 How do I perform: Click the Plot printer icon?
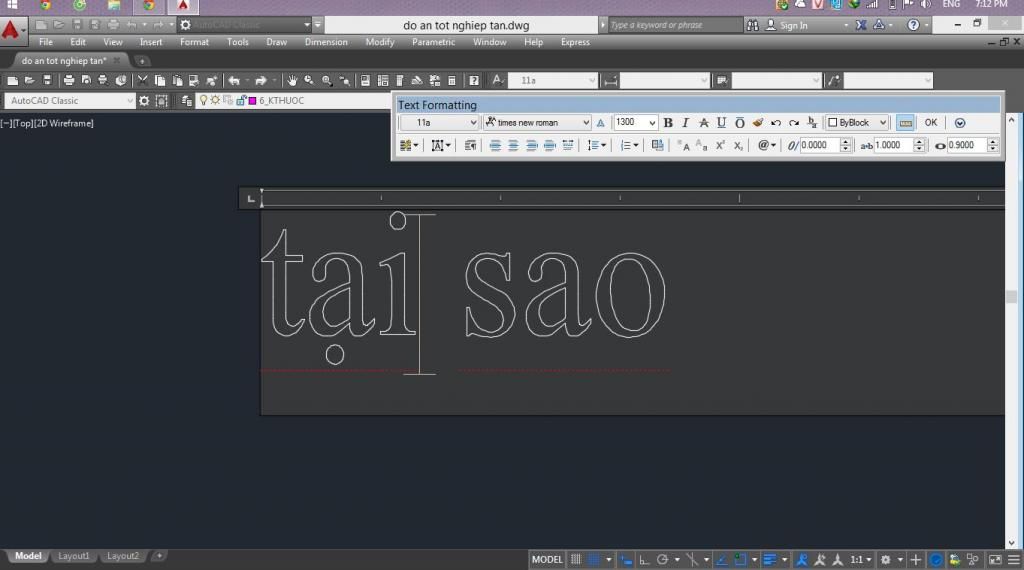69,80
